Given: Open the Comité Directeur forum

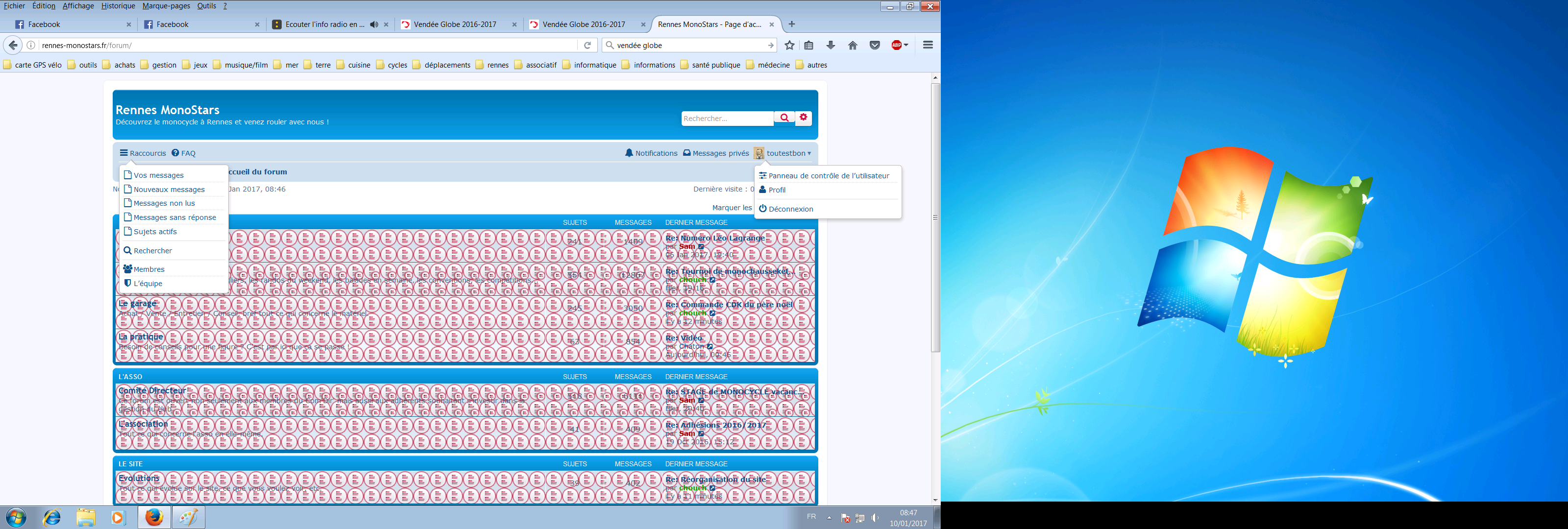Looking at the screenshot, I should point(152,391).
